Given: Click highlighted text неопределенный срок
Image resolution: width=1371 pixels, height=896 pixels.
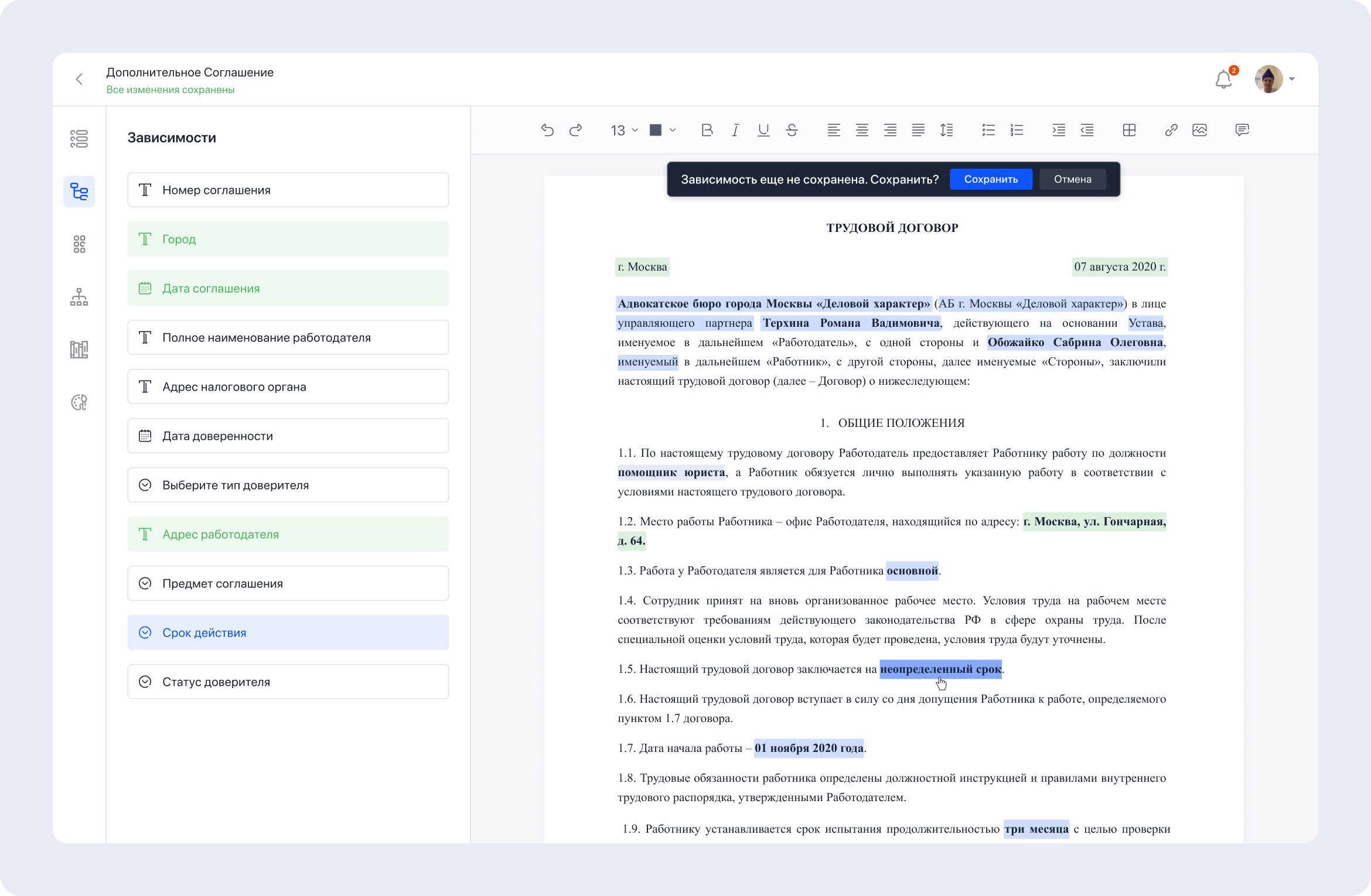Looking at the screenshot, I should coord(940,669).
